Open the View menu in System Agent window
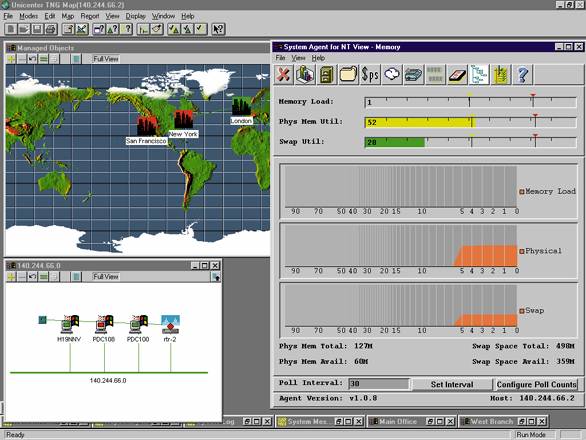Image resolution: width=586 pixels, height=440 pixels. (x=298, y=58)
